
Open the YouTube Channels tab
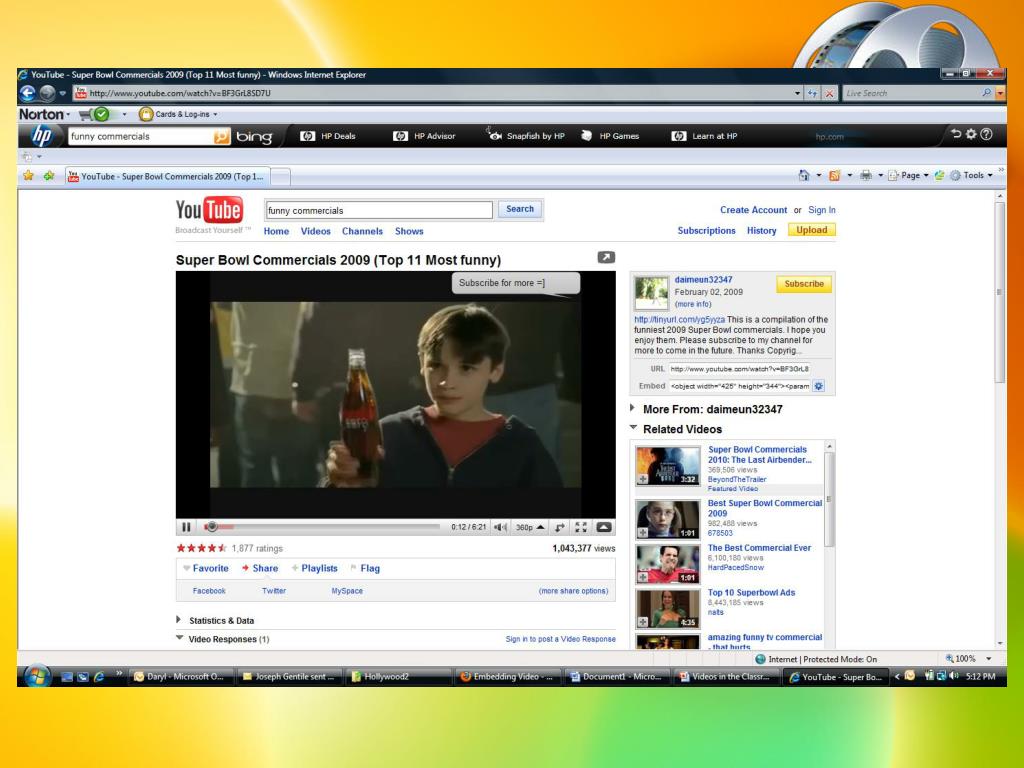pyautogui.click(x=362, y=231)
